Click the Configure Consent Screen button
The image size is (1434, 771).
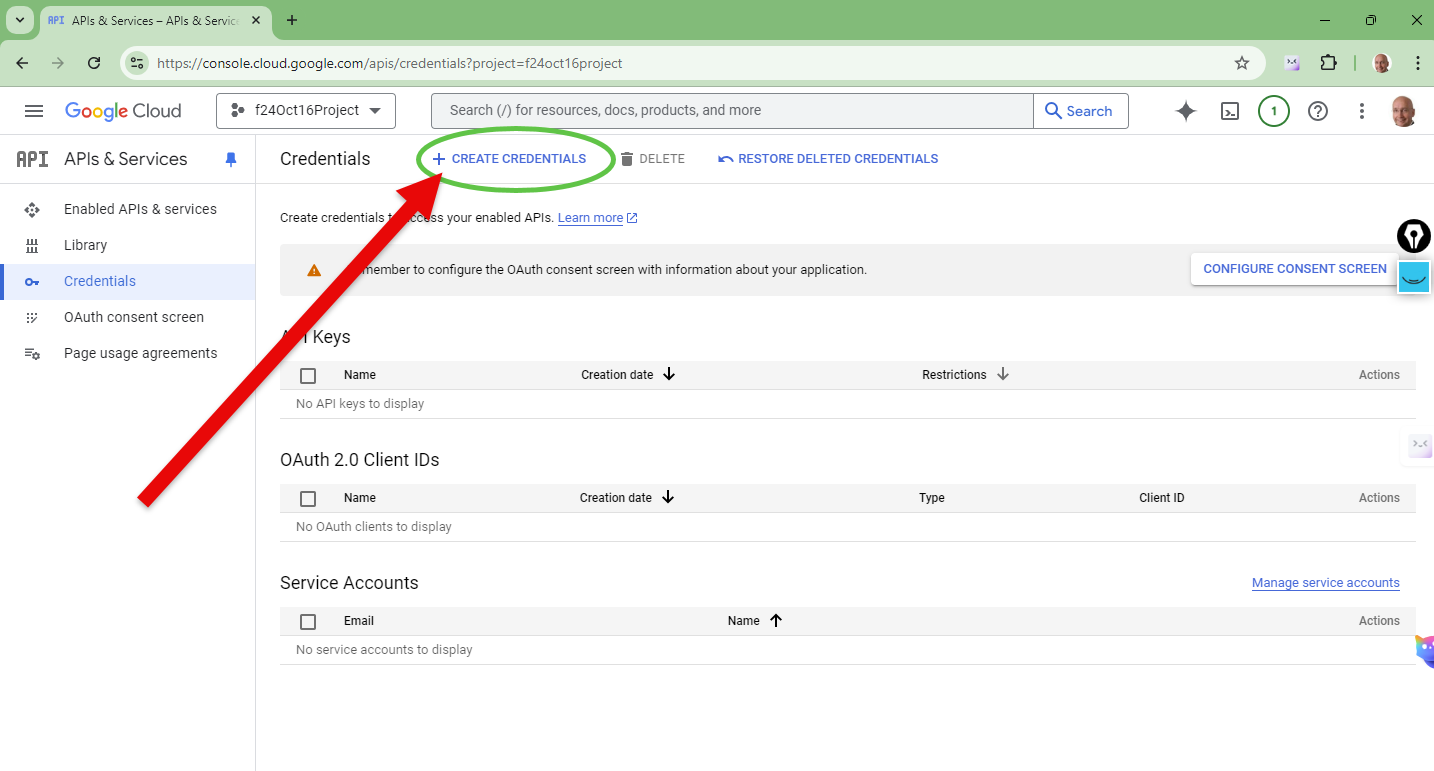point(1294,269)
